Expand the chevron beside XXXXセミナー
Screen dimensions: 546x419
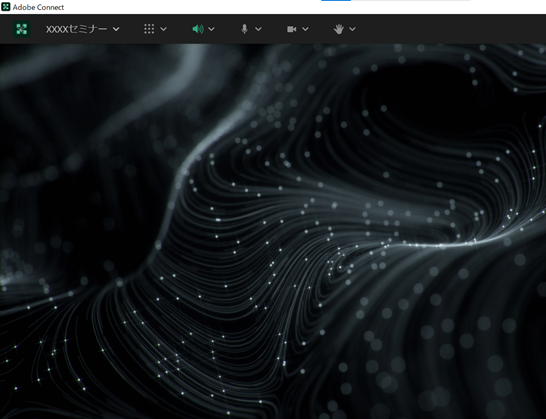click(x=116, y=29)
